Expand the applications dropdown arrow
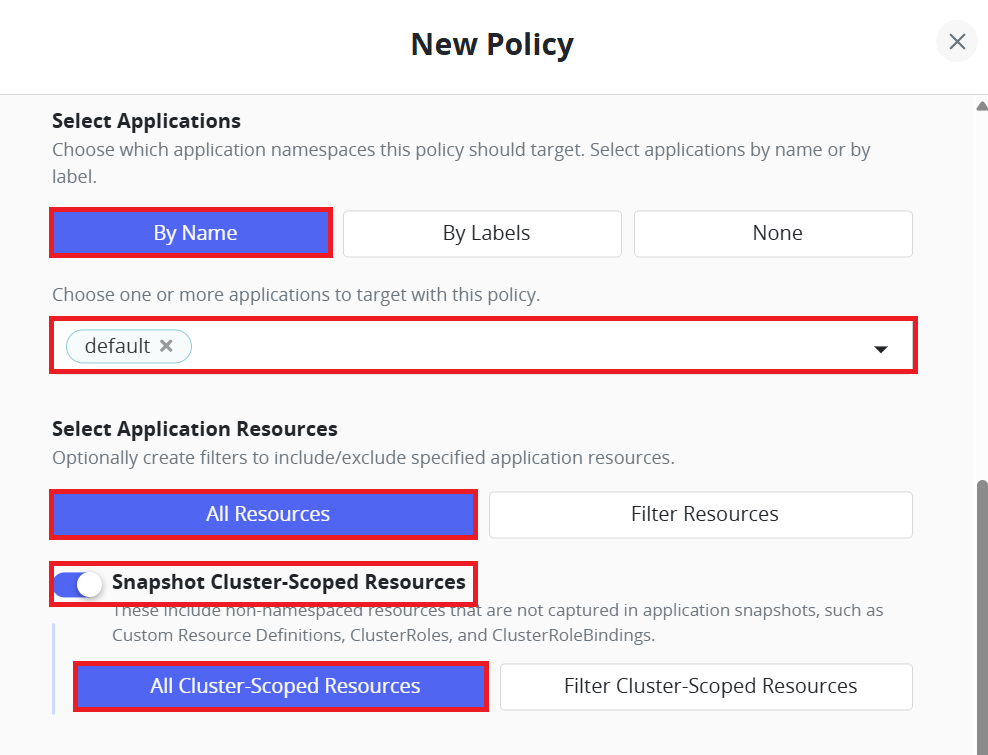988x755 pixels. coord(880,349)
